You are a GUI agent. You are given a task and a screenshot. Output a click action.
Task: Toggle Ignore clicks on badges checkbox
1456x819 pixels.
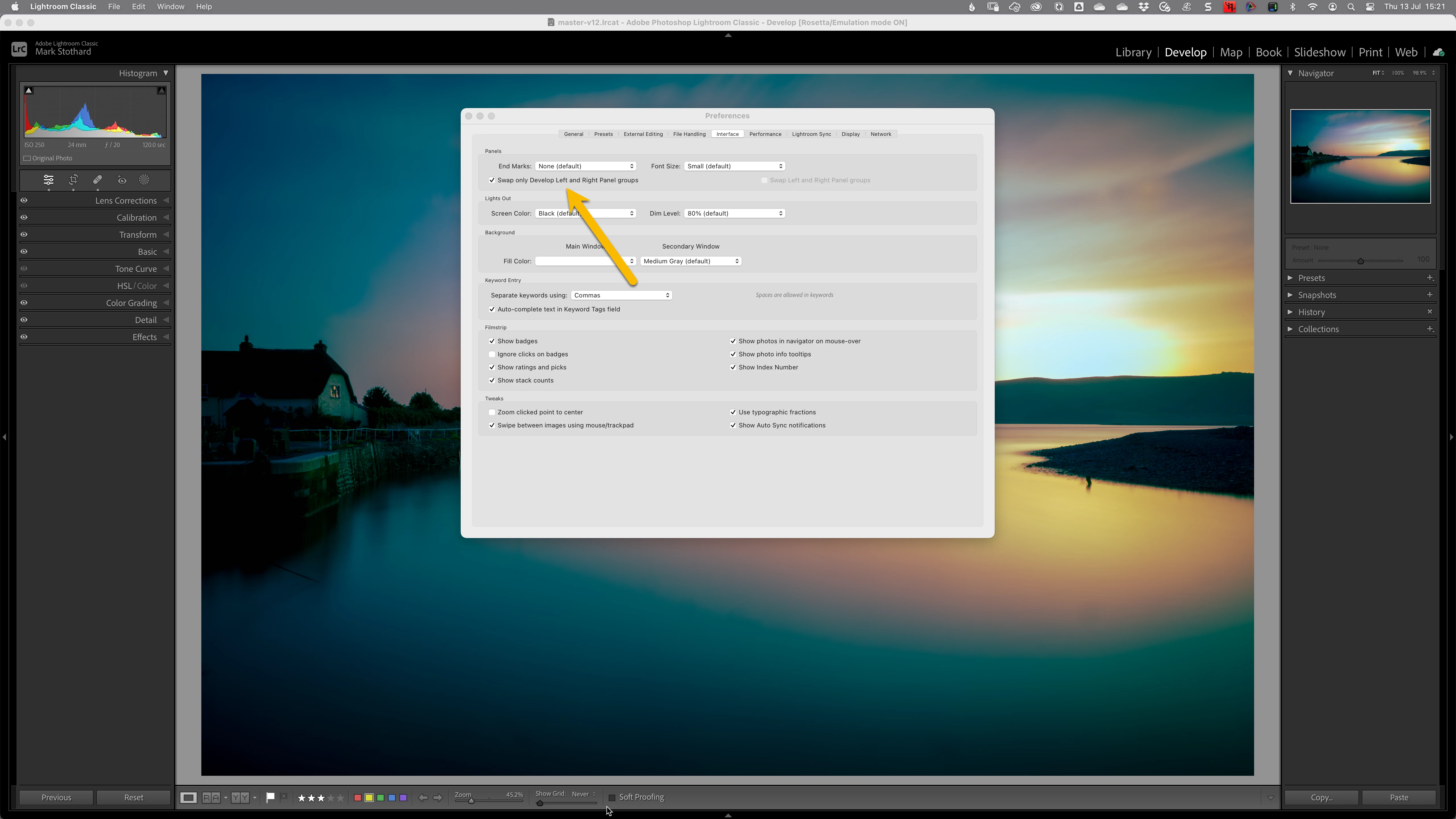[492, 354]
